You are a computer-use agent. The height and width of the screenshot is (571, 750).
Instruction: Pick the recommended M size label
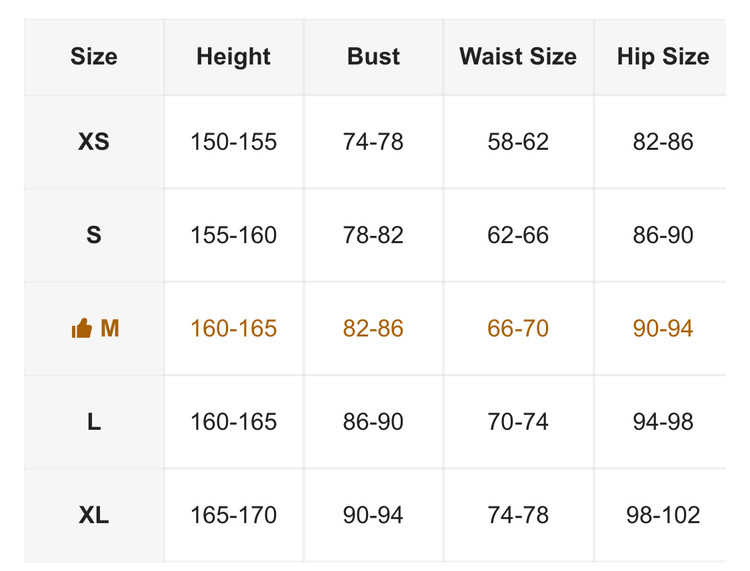[x=109, y=329]
